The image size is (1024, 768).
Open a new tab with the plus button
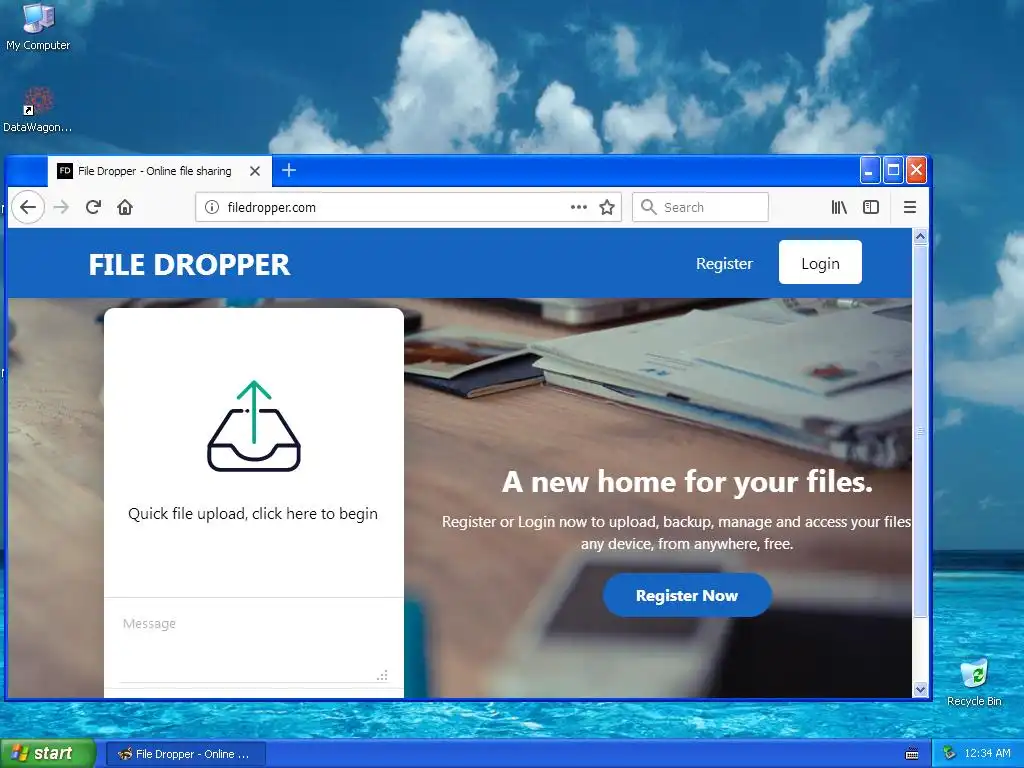[289, 170]
